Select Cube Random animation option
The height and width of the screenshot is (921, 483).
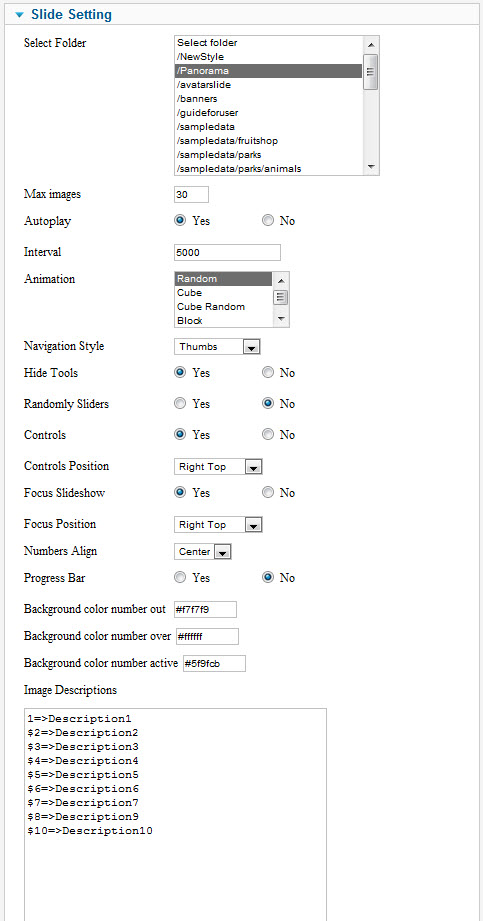pos(223,307)
